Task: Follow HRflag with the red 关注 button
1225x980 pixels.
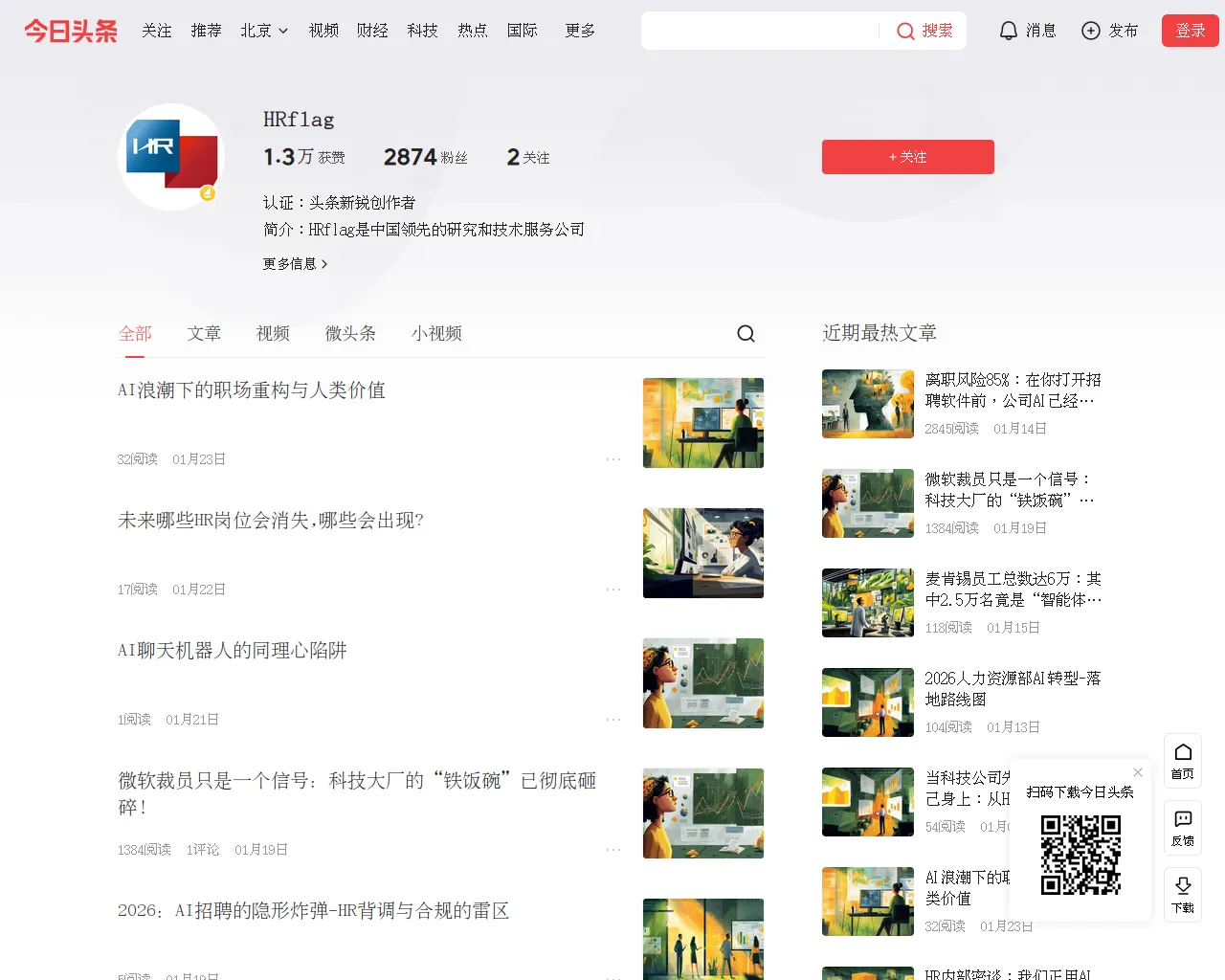Action: 907,157
